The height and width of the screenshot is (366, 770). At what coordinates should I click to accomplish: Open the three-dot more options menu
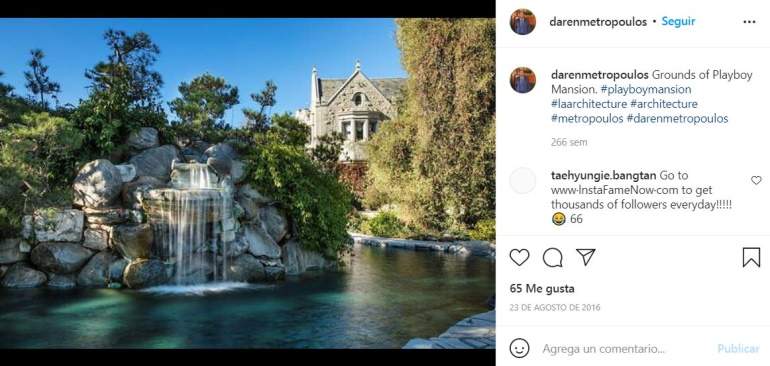tap(749, 22)
